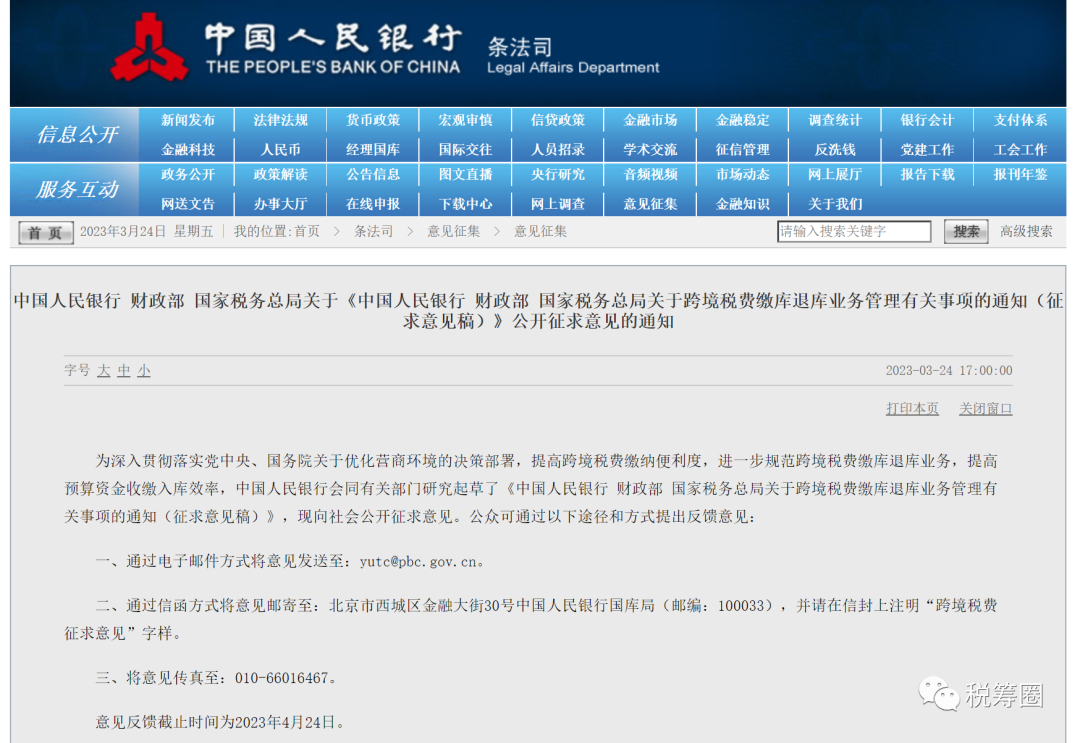Viewport: 1080px width, 743px height.
Task: Click the 条法司 breadcrumb link
Action: (x=373, y=231)
